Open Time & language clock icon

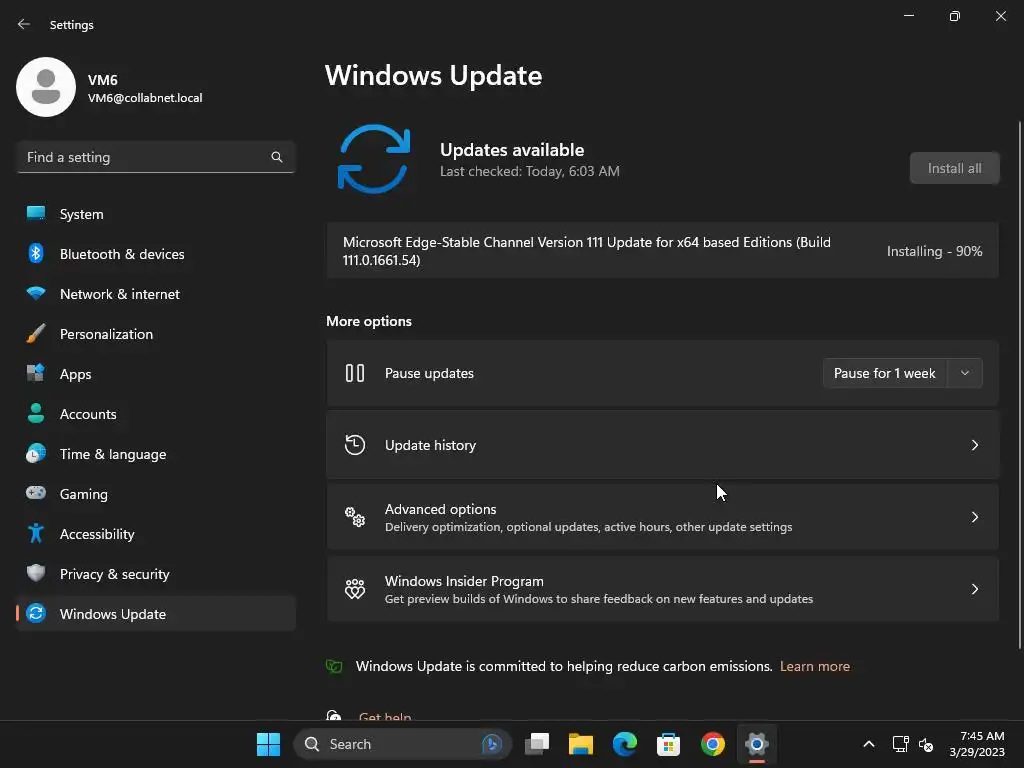coord(36,453)
